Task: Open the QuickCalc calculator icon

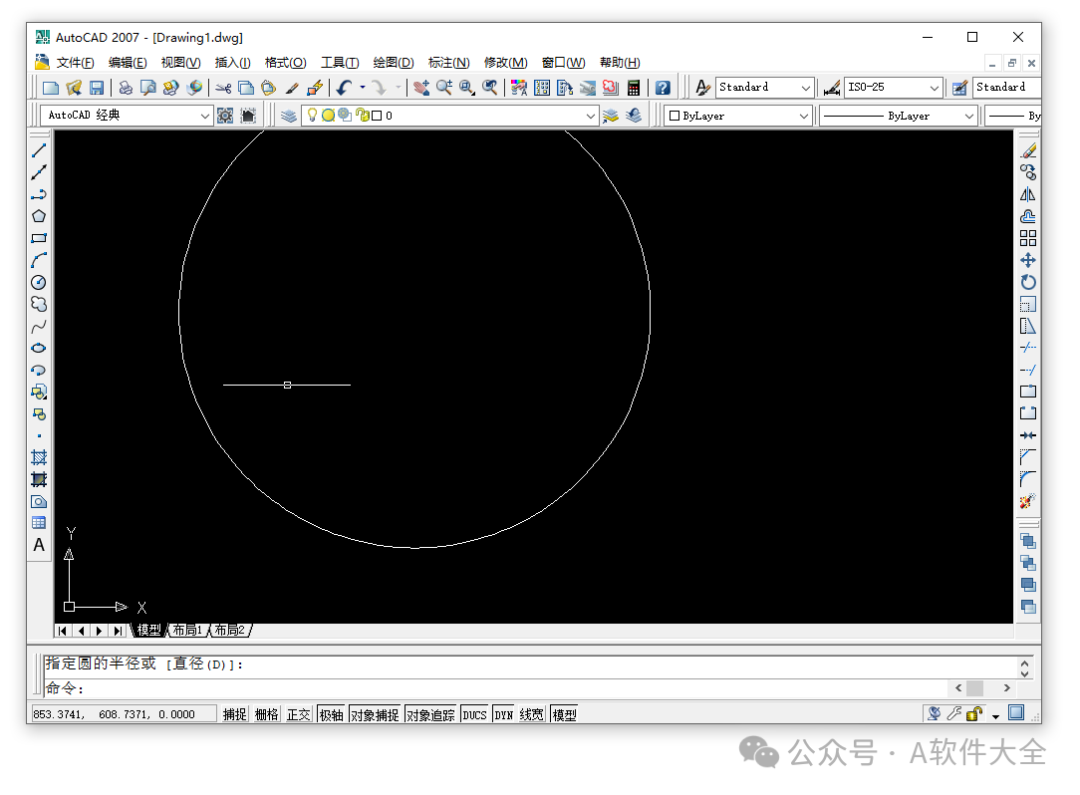Action: (634, 87)
